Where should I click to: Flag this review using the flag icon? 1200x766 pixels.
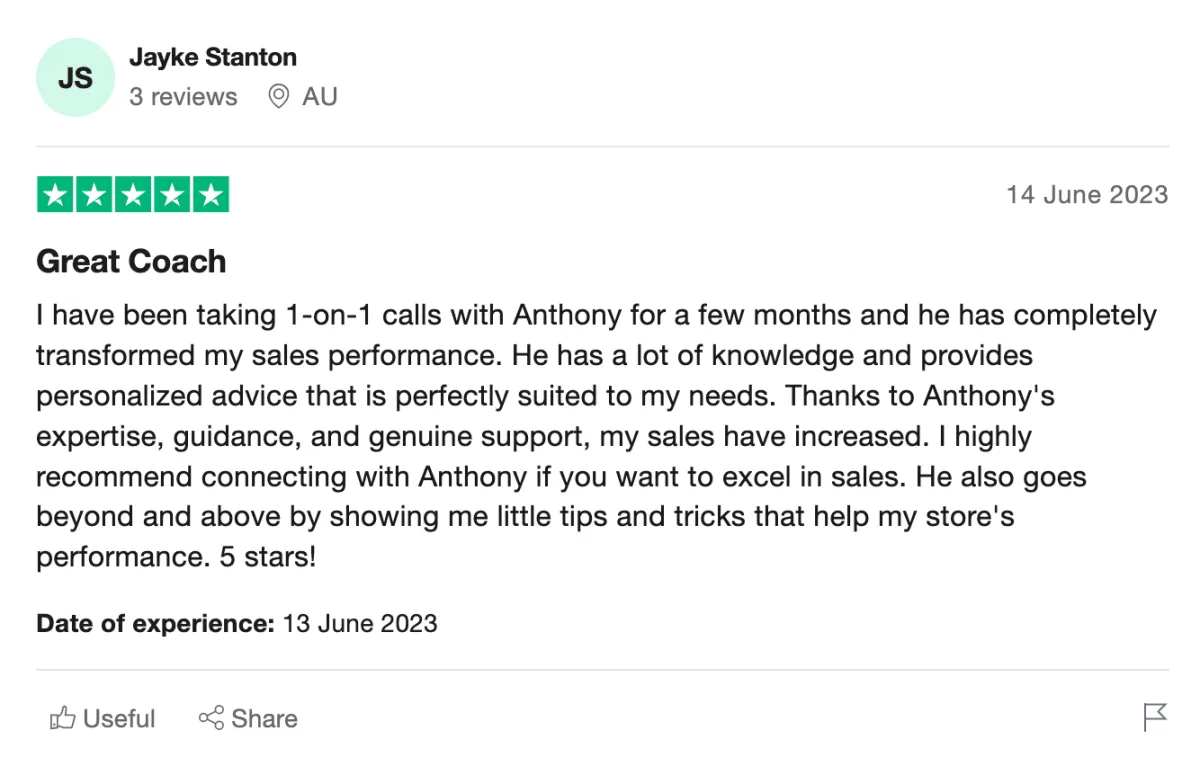(x=1155, y=717)
